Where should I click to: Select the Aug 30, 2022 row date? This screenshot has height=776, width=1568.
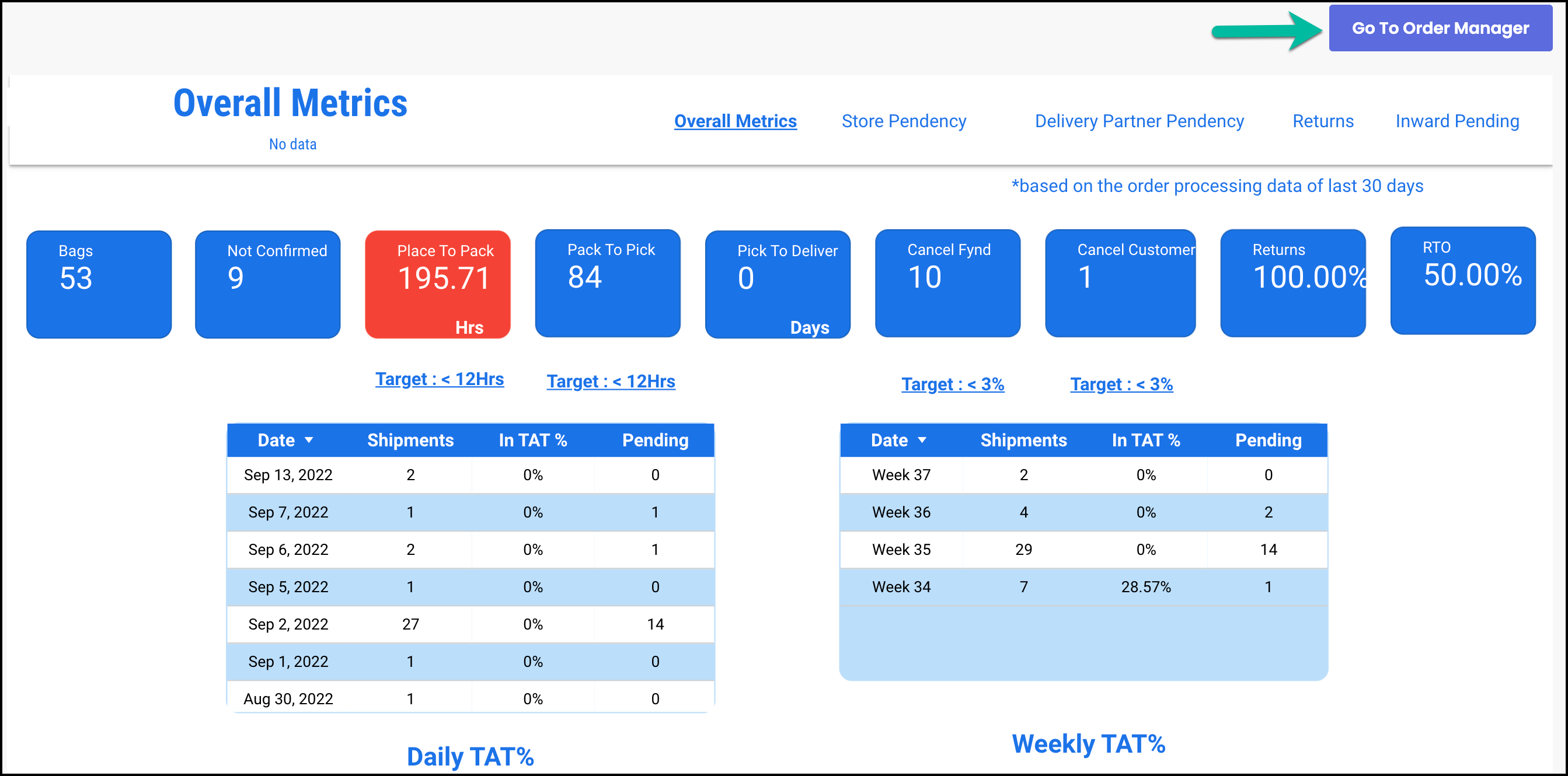point(288,699)
